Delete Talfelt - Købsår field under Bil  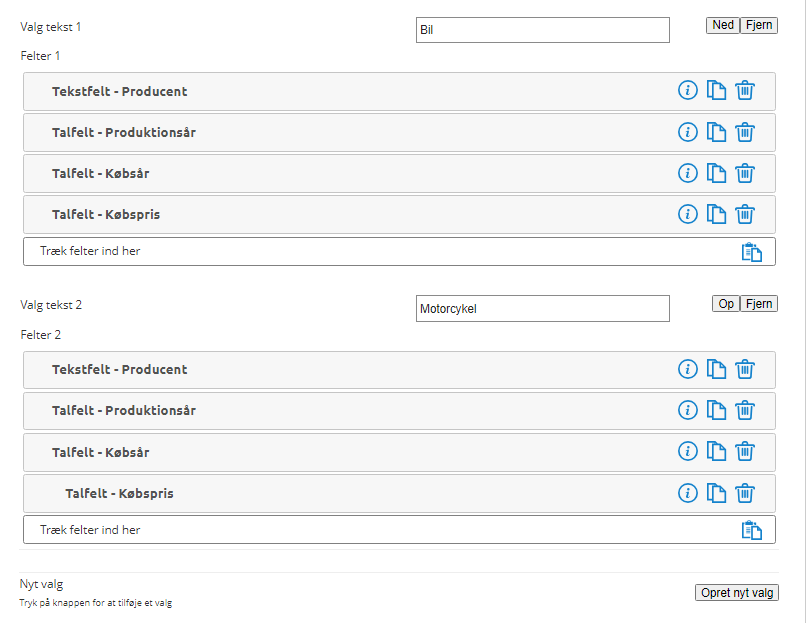pos(745,173)
